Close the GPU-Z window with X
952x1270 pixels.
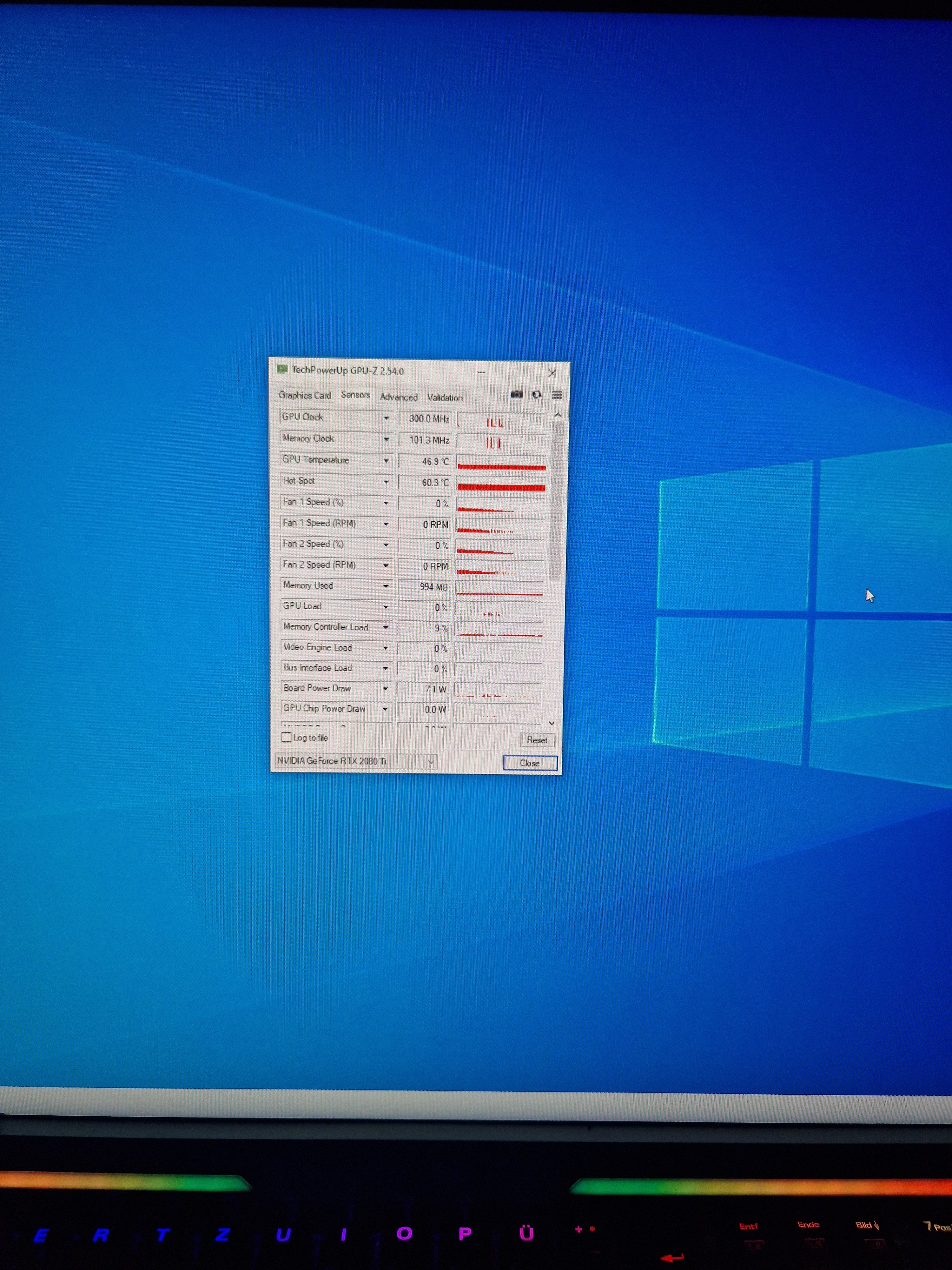[552, 373]
